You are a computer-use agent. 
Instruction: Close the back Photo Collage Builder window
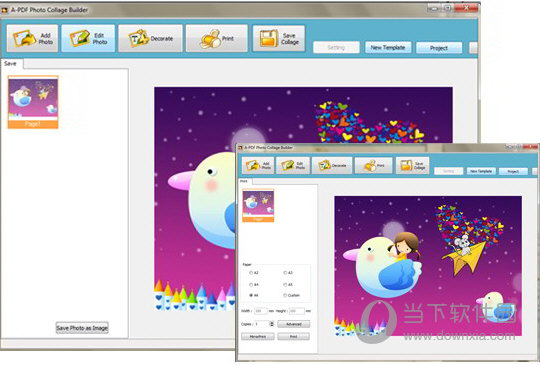click(467, 8)
